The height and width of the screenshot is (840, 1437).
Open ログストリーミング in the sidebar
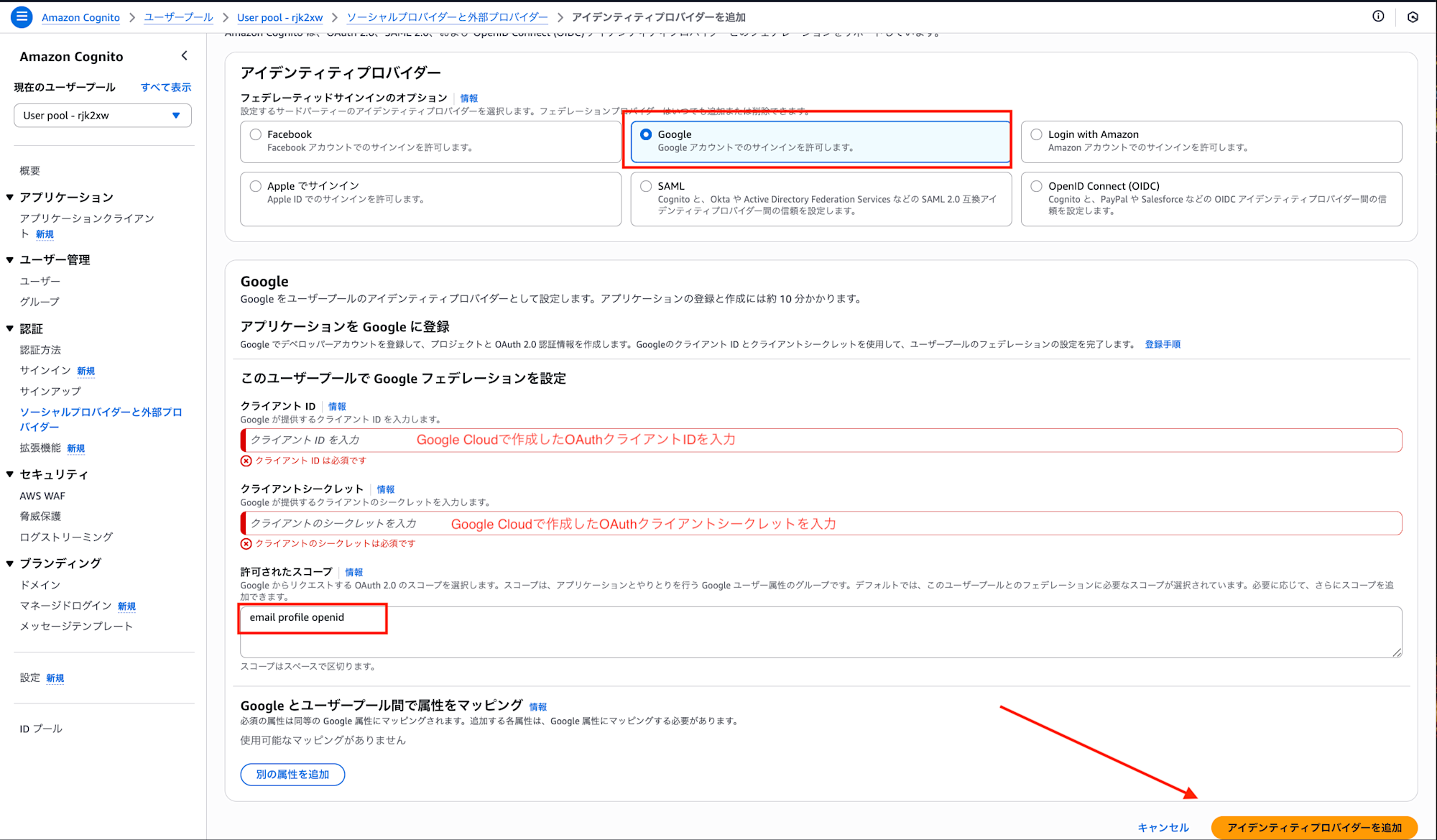[x=66, y=537]
